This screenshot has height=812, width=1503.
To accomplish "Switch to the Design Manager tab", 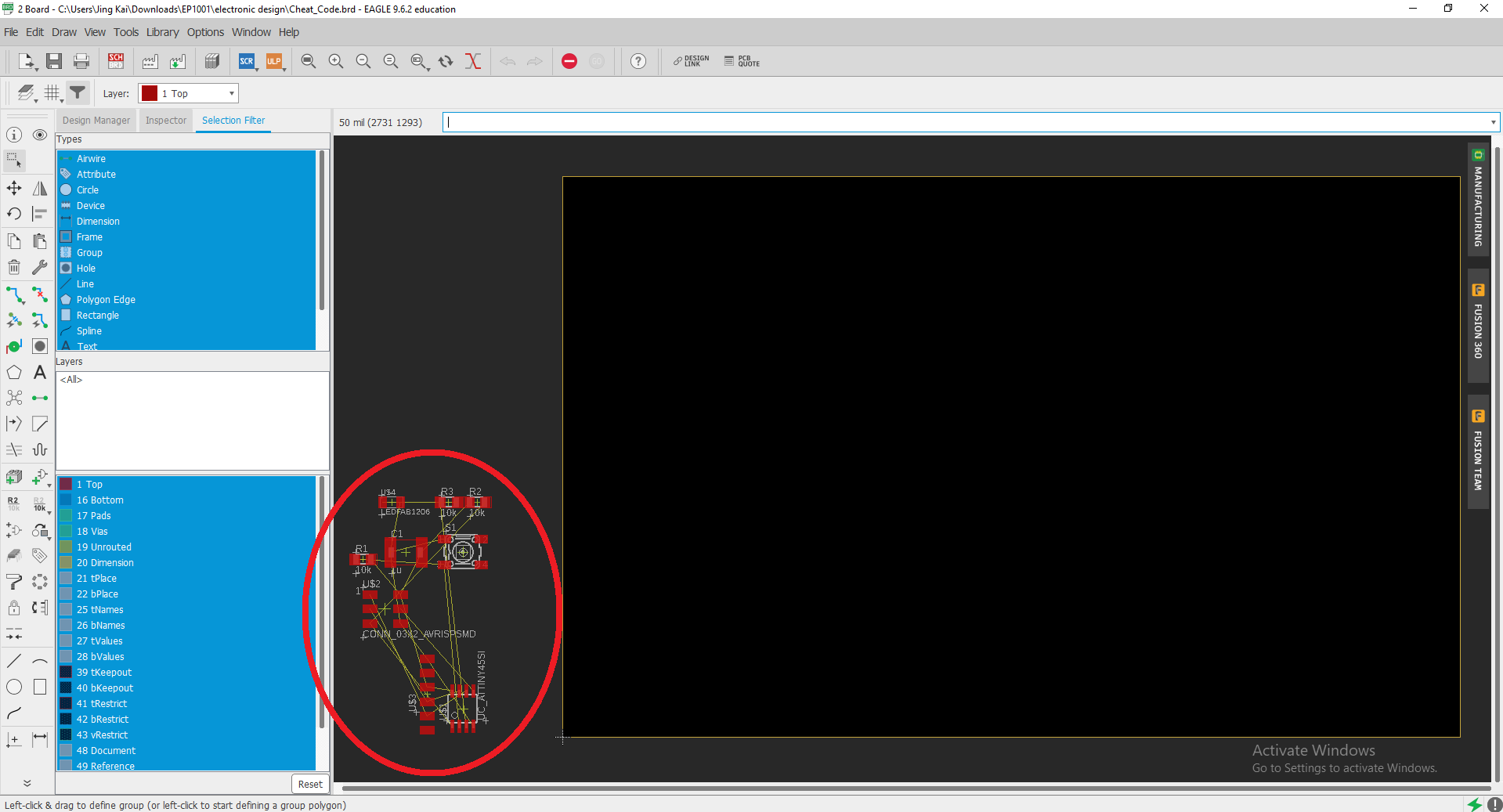I will coord(96,121).
